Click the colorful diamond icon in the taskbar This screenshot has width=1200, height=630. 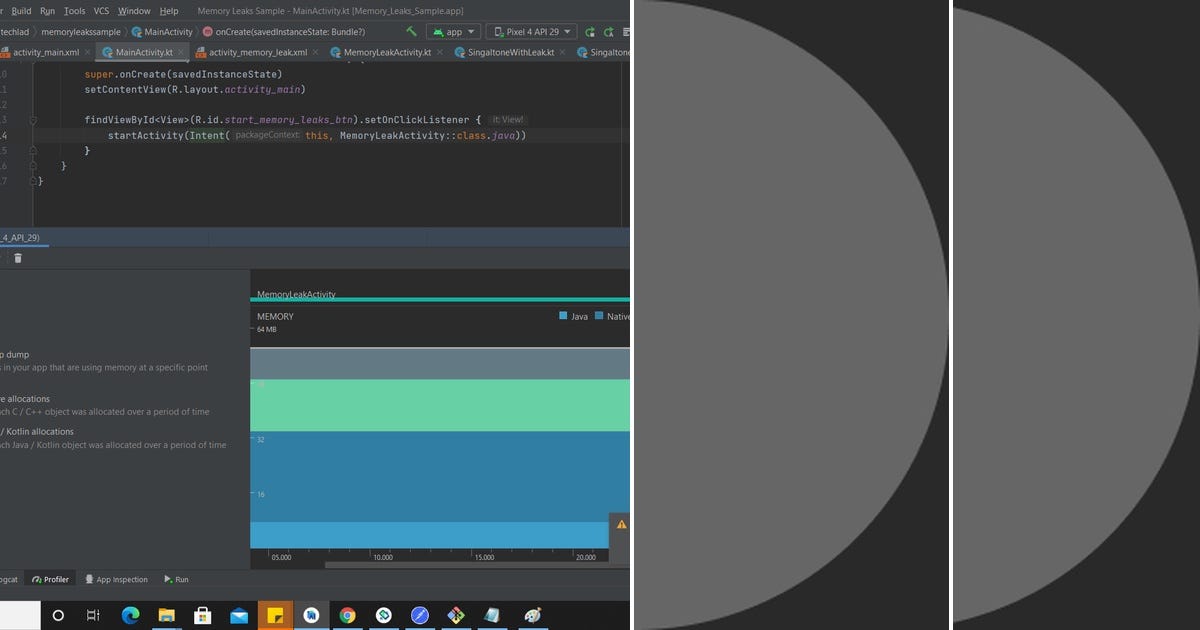click(x=456, y=615)
